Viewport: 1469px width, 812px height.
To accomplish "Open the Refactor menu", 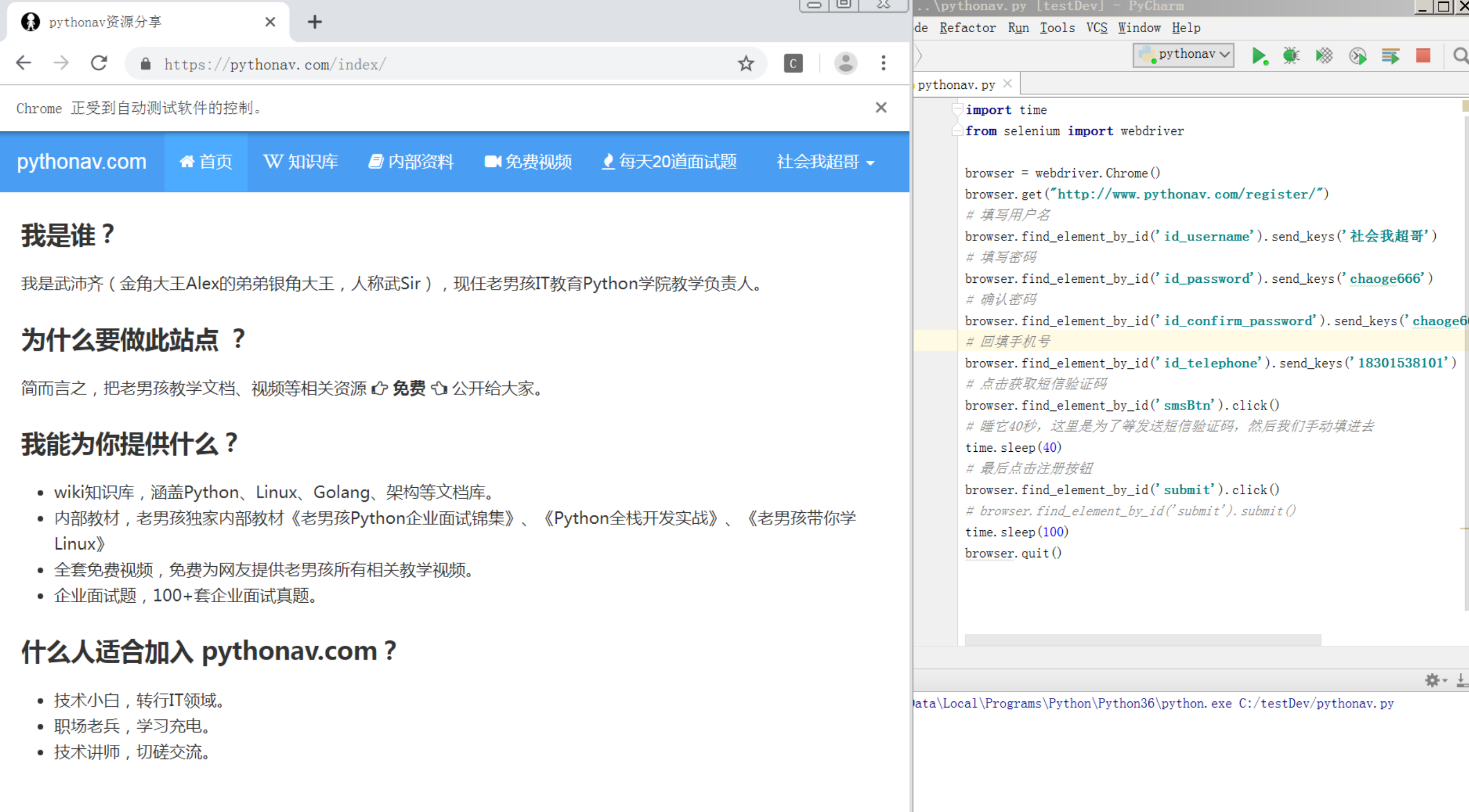I will pyautogui.click(x=967, y=28).
